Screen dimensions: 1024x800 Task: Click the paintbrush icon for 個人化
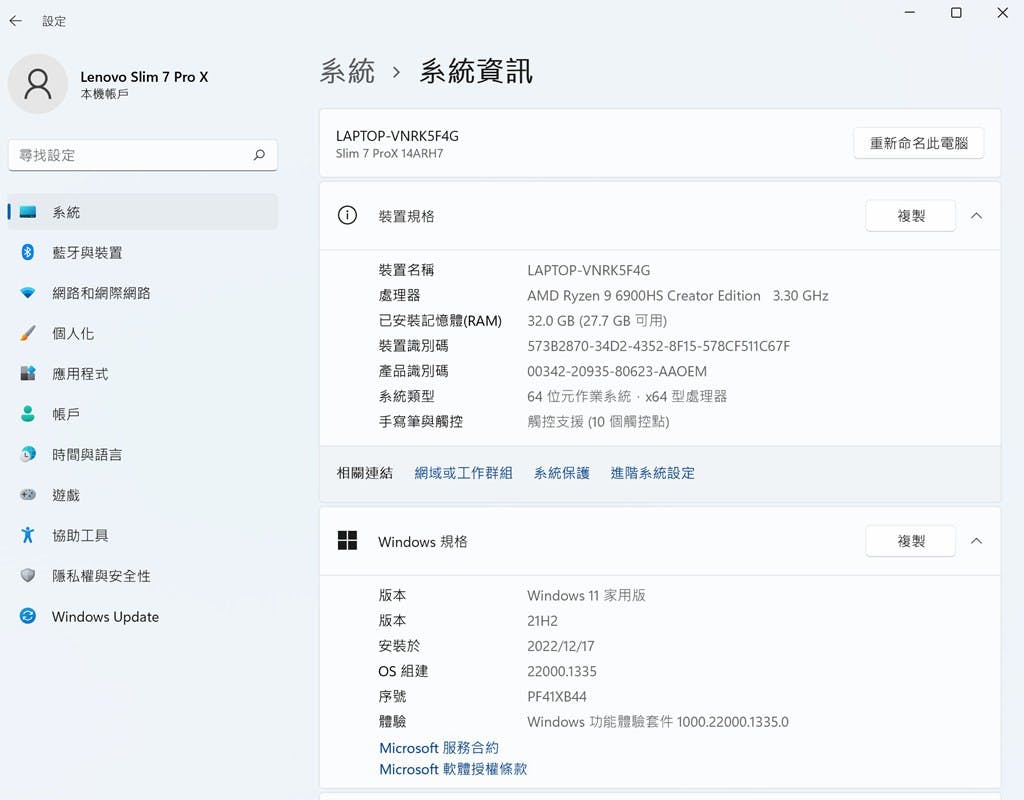28,333
